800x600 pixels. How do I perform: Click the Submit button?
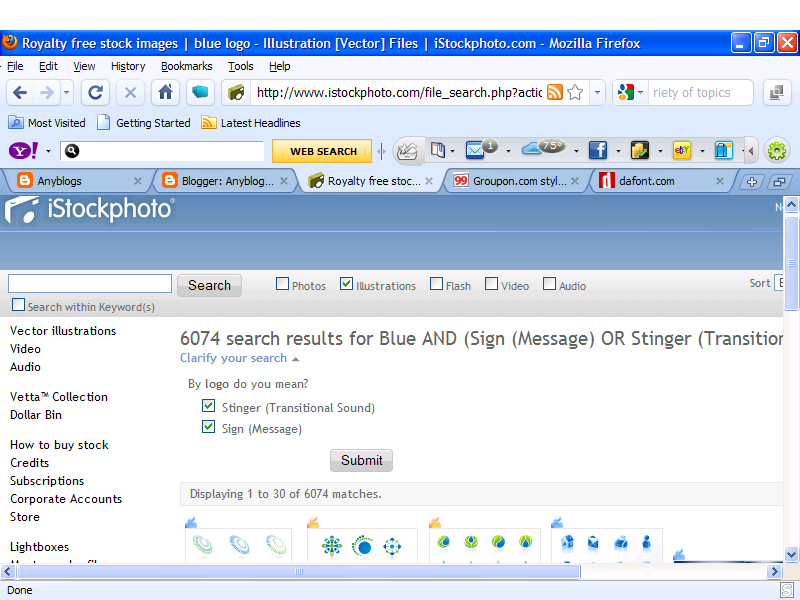pyautogui.click(x=361, y=460)
